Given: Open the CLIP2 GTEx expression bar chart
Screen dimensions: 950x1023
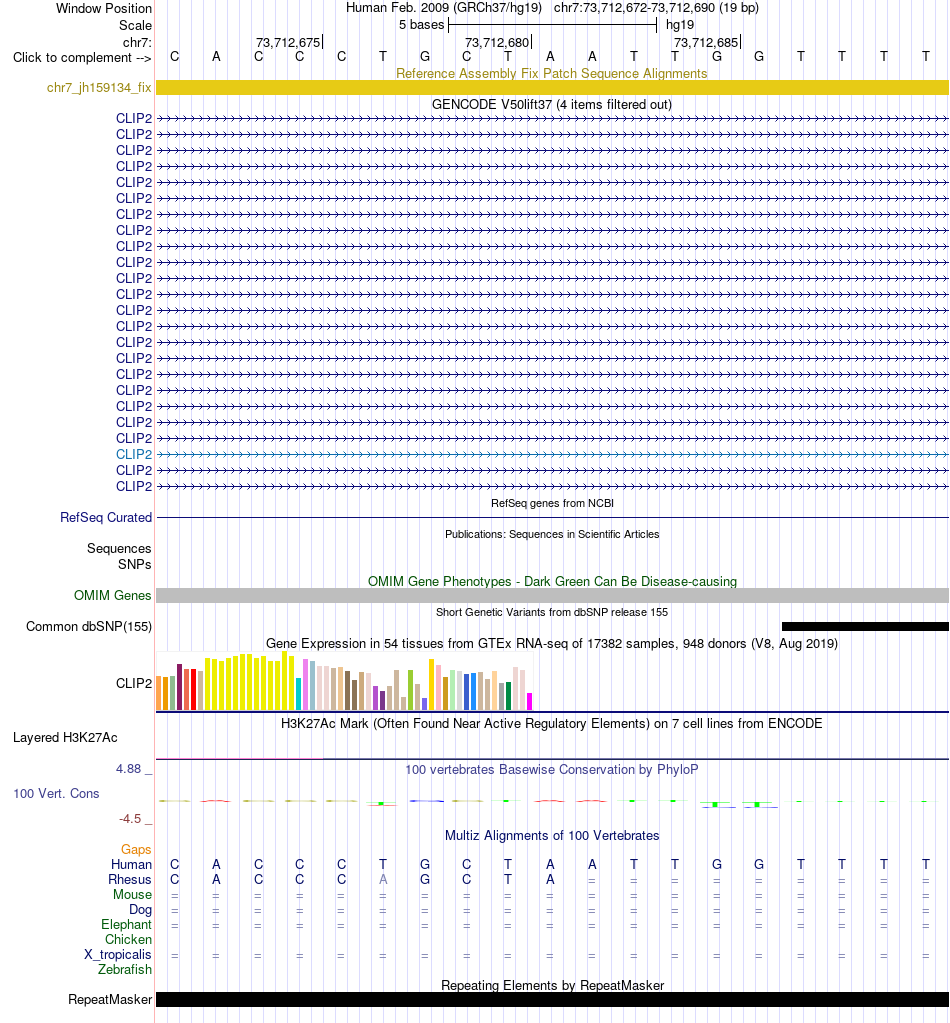Looking at the screenshot, I should click(x=345, y=680).
